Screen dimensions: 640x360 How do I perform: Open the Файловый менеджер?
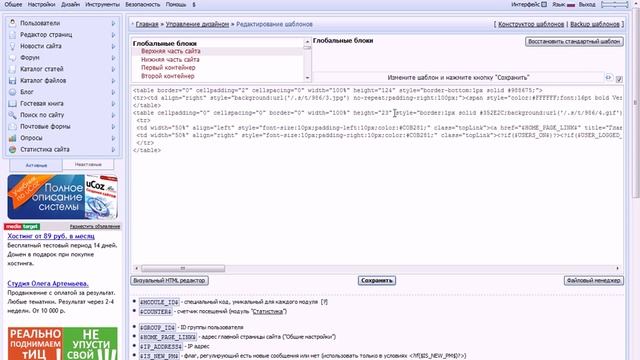click(x=593, y=280)
